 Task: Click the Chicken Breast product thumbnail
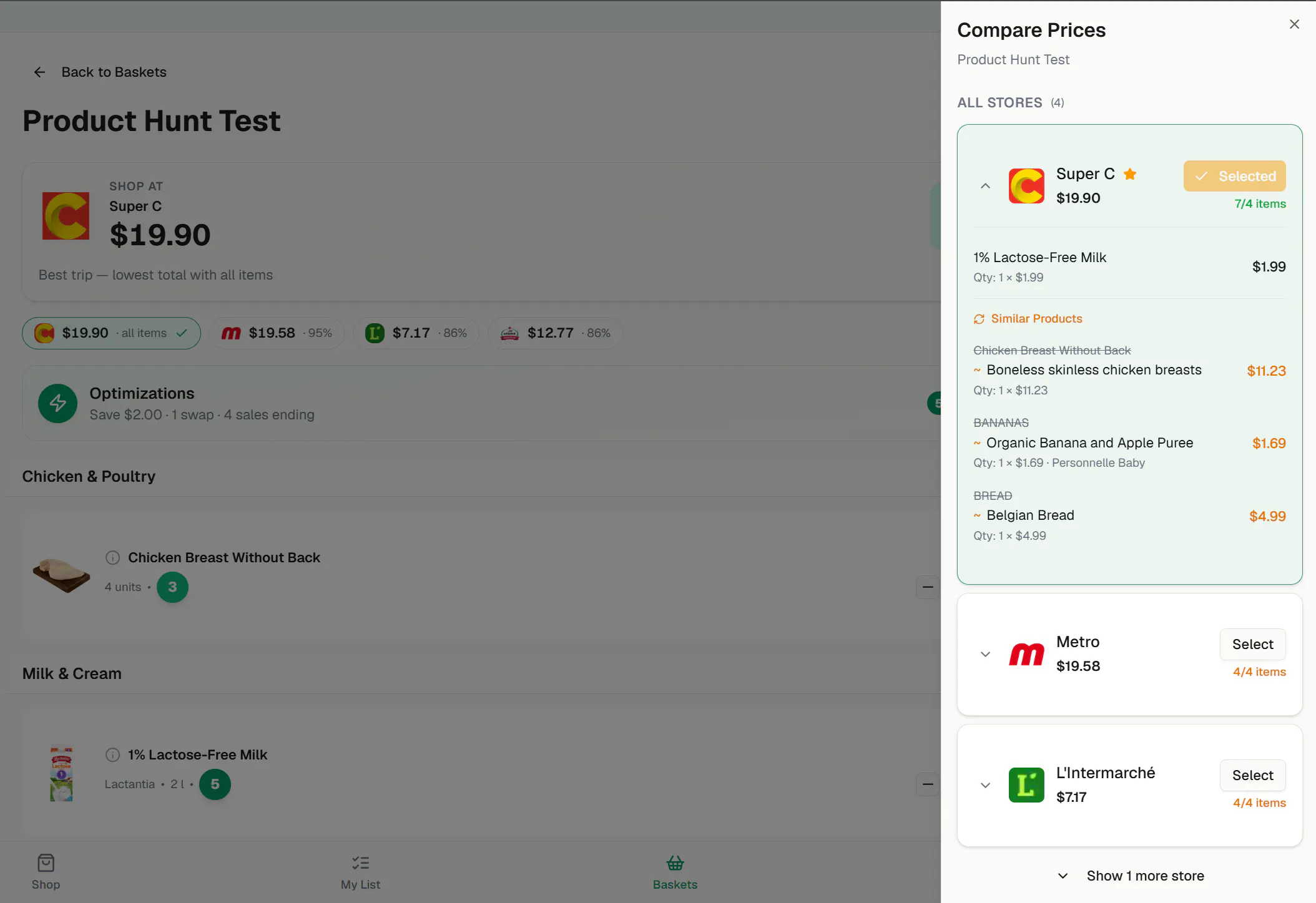[61, 574]
